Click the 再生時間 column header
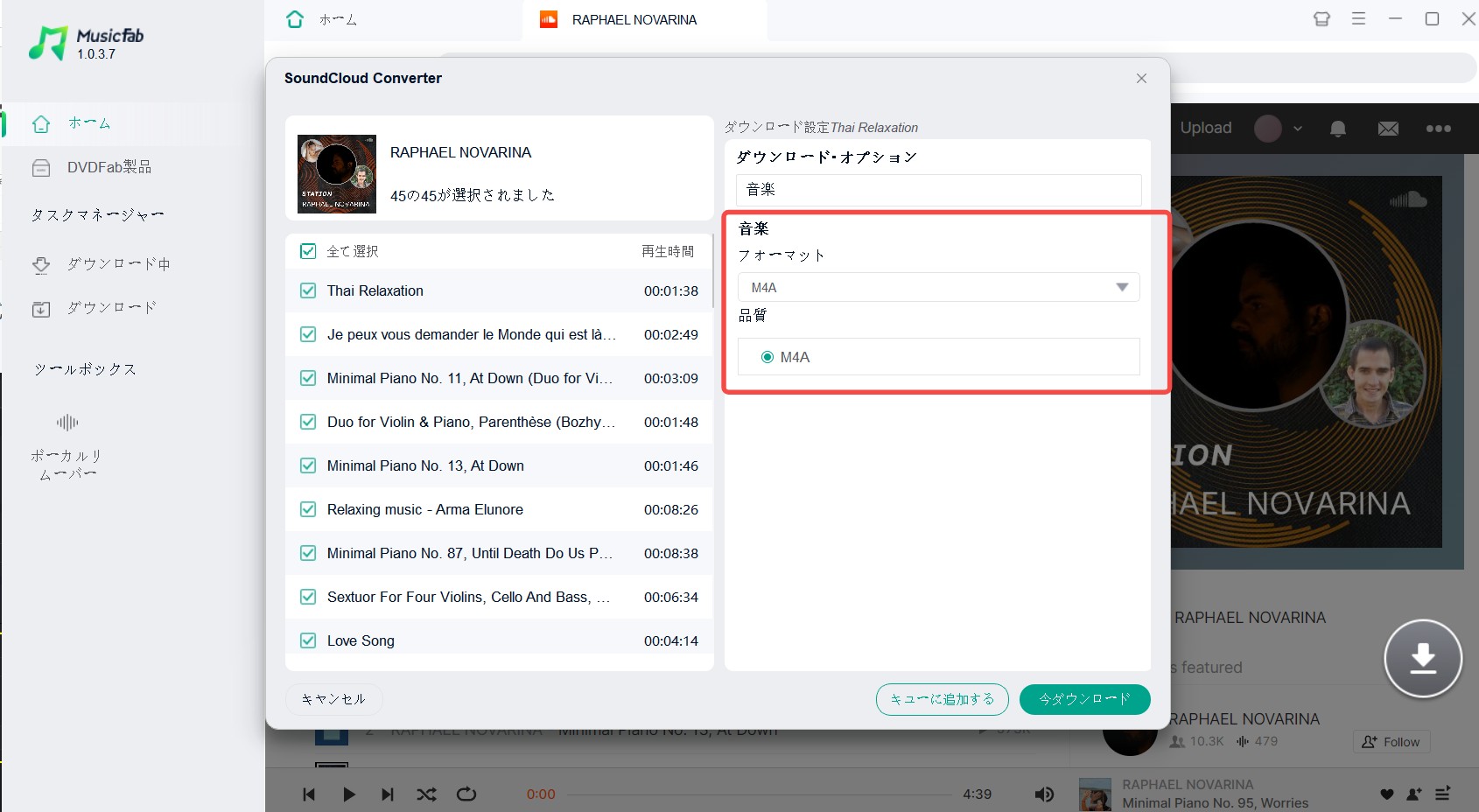 pyautogui.click(x=668, y=251)
